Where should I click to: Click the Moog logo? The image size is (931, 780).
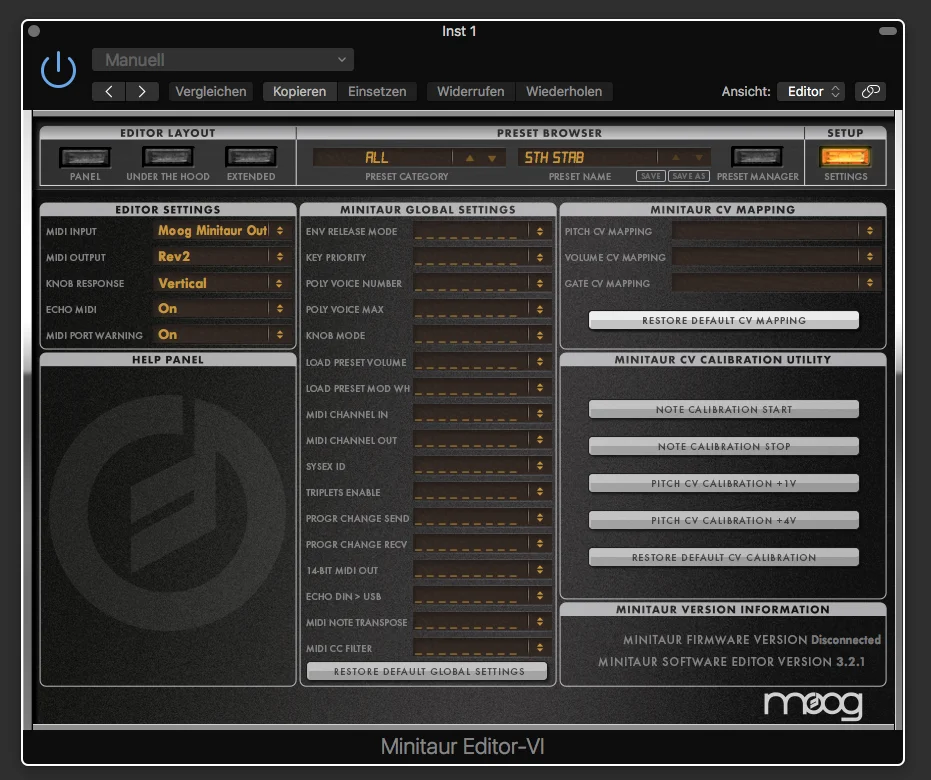point(813,705)
